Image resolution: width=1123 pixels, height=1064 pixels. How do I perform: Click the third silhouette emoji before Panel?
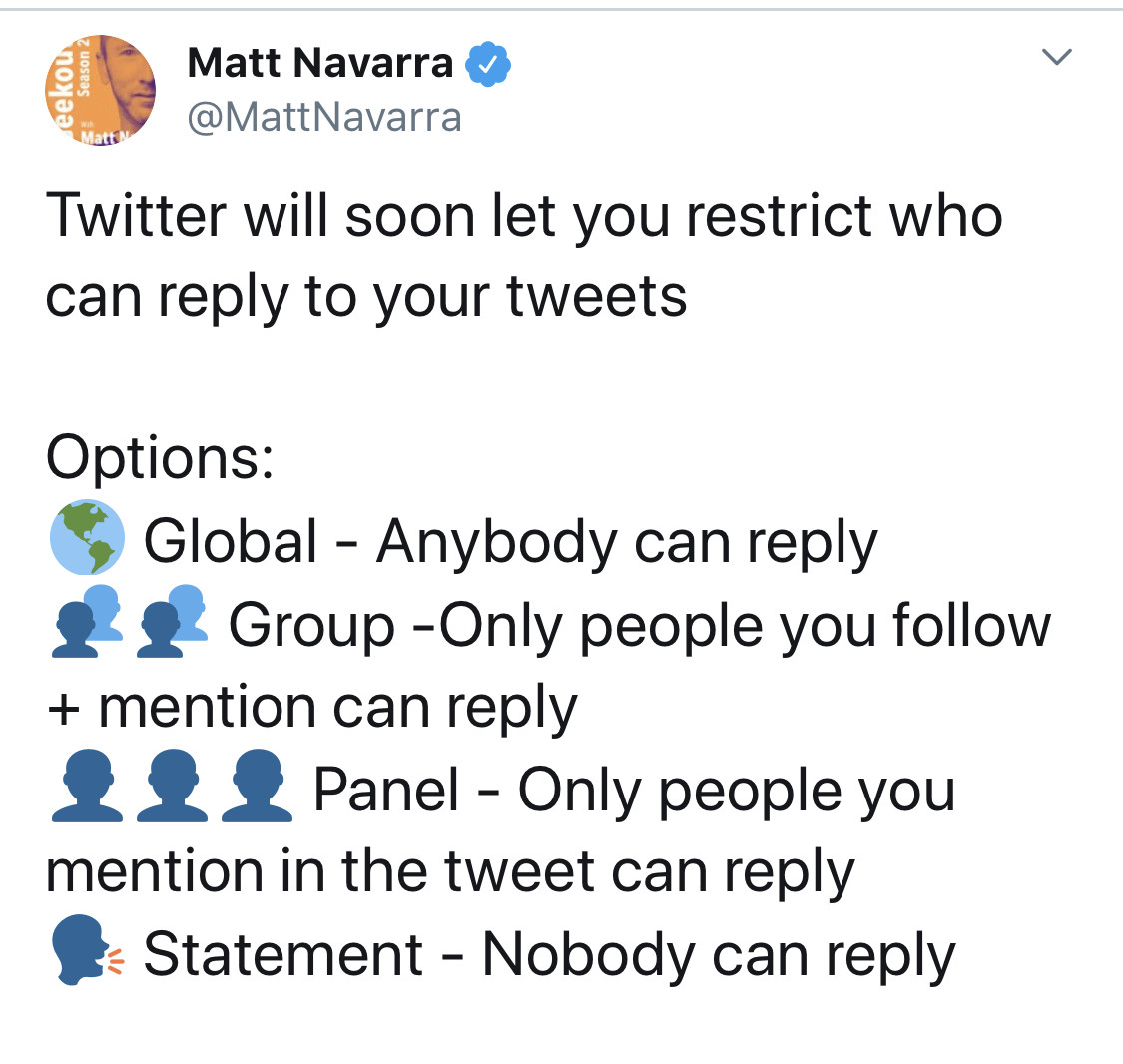[x=257, y=789]
